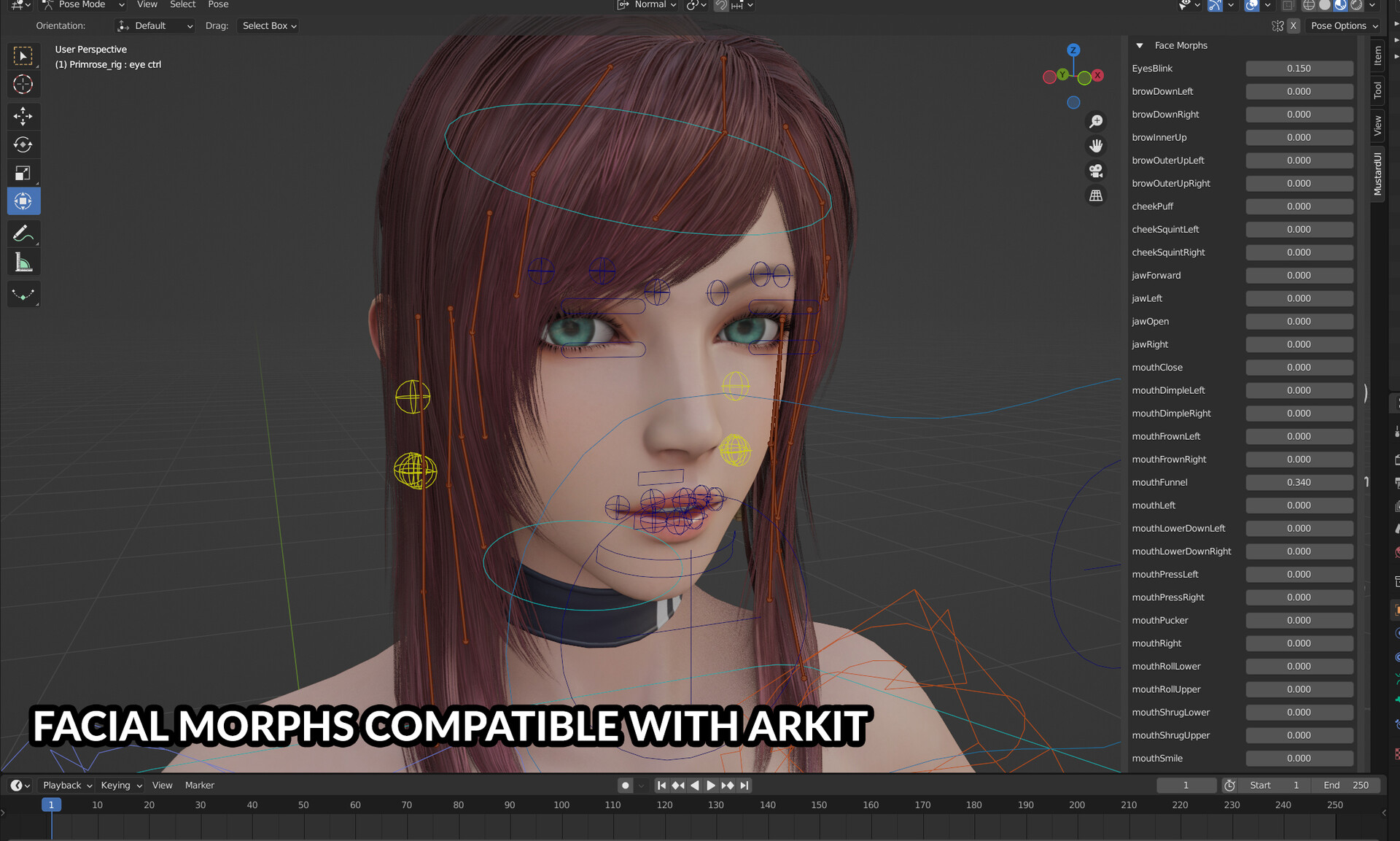The height and width of the screenshot is (841, 1400).
Task: Select the Measure tool
Action: click(23, 263)
